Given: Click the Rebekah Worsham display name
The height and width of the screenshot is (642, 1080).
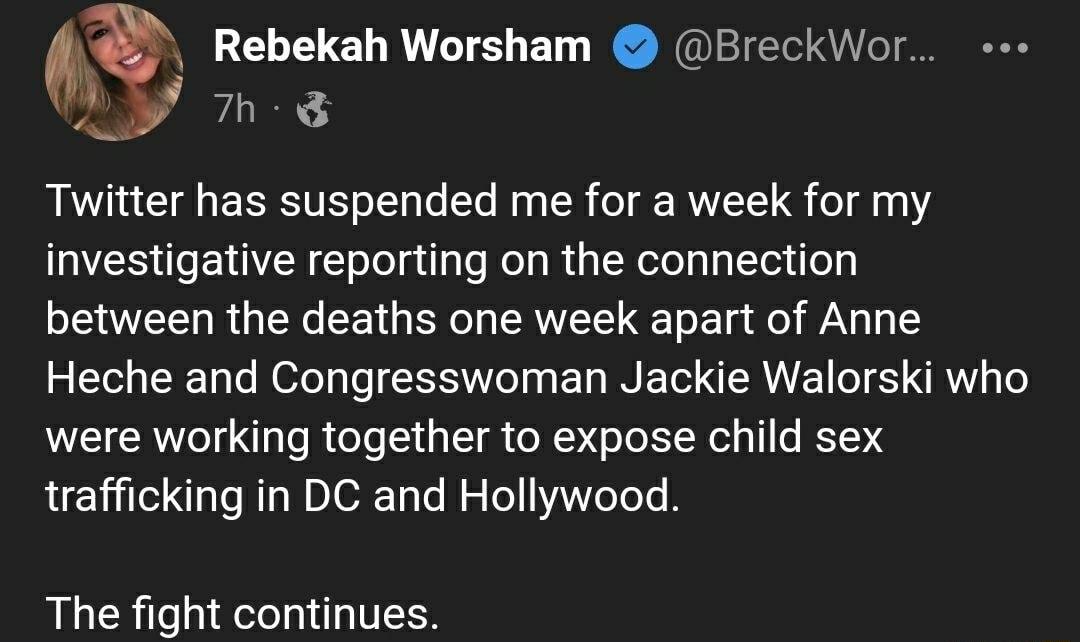Looking at the screenshot, I should (x=400, y=44).
